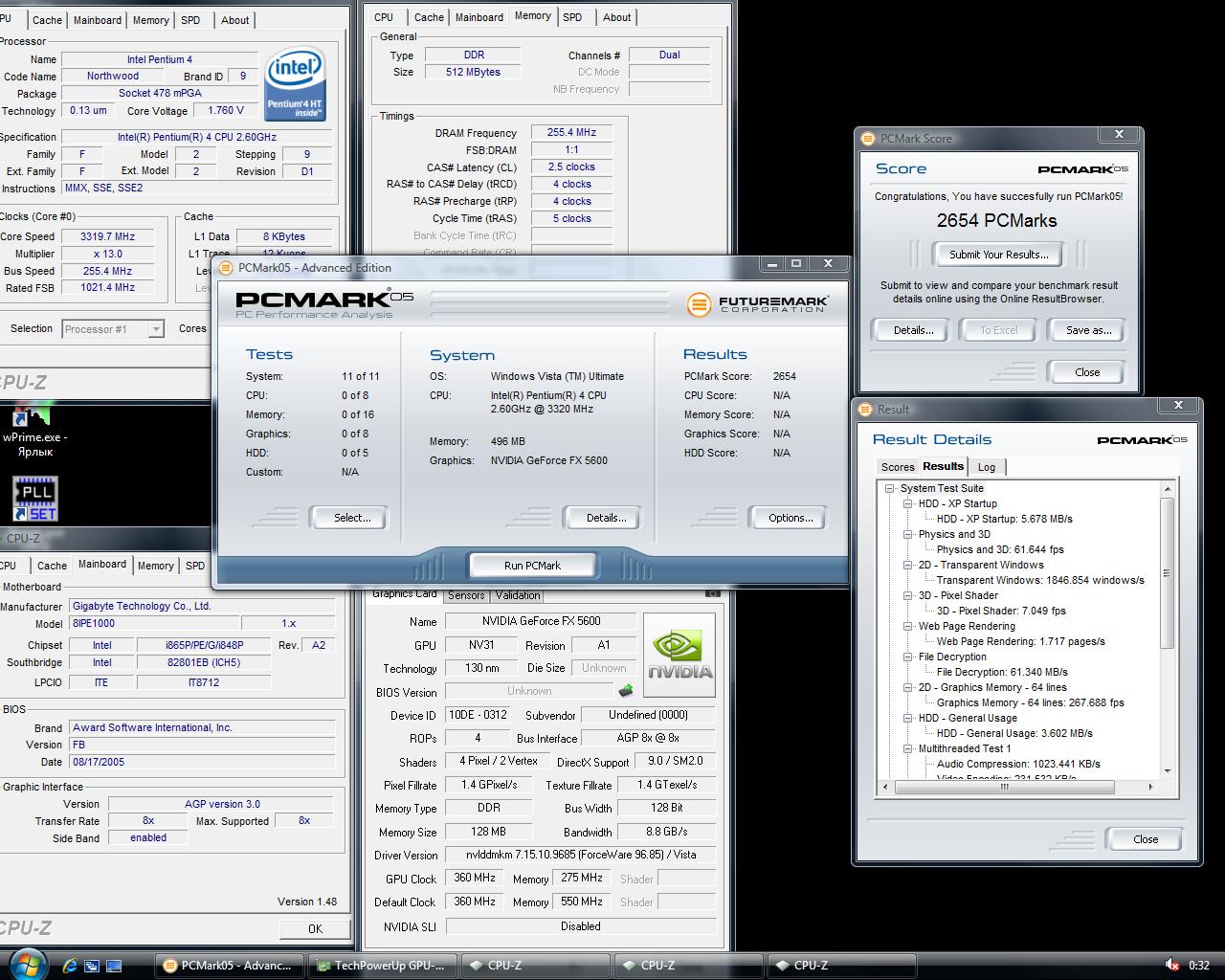
Task: Launch the PLL SET desktop icon
Action: coord(35,499)
